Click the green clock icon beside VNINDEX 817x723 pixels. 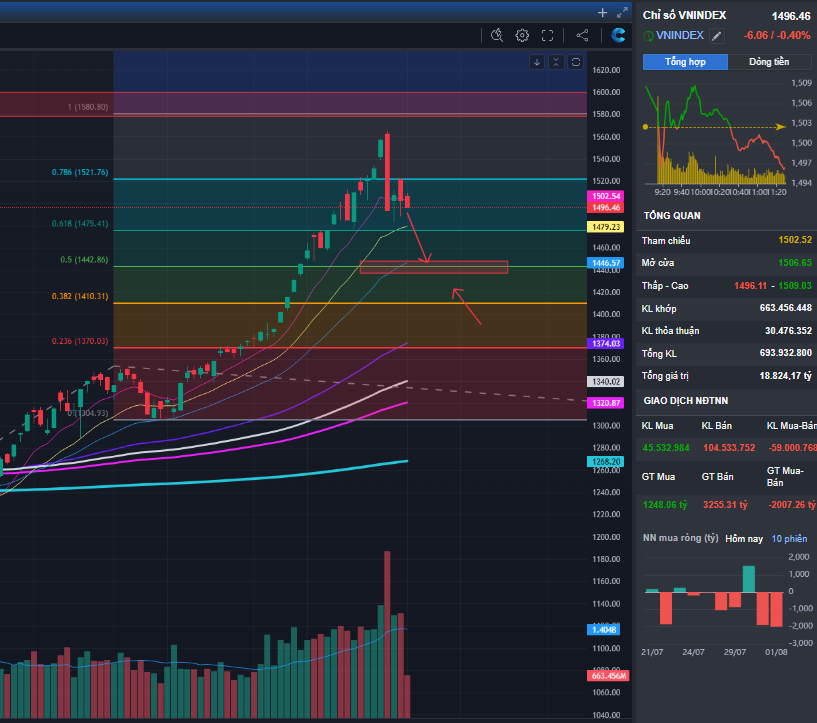pyautogui.click(x=648, y=36)
